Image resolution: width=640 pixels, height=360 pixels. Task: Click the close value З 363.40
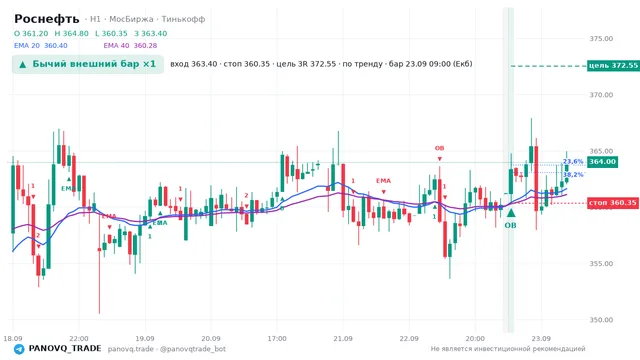click(151, 33)
